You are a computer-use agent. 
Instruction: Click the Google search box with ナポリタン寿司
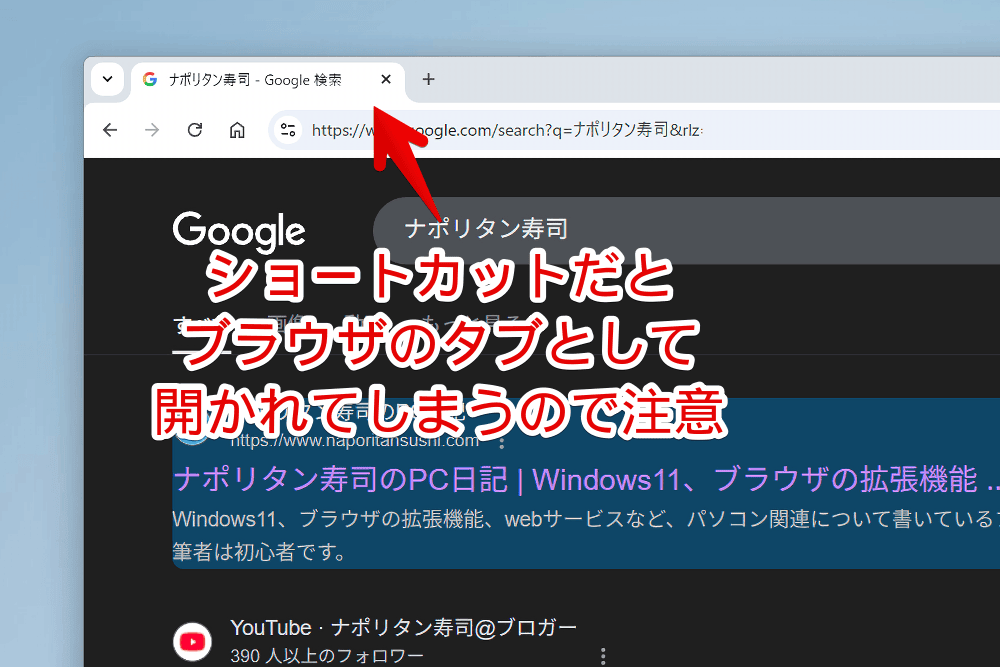click(x=686, y=230)
